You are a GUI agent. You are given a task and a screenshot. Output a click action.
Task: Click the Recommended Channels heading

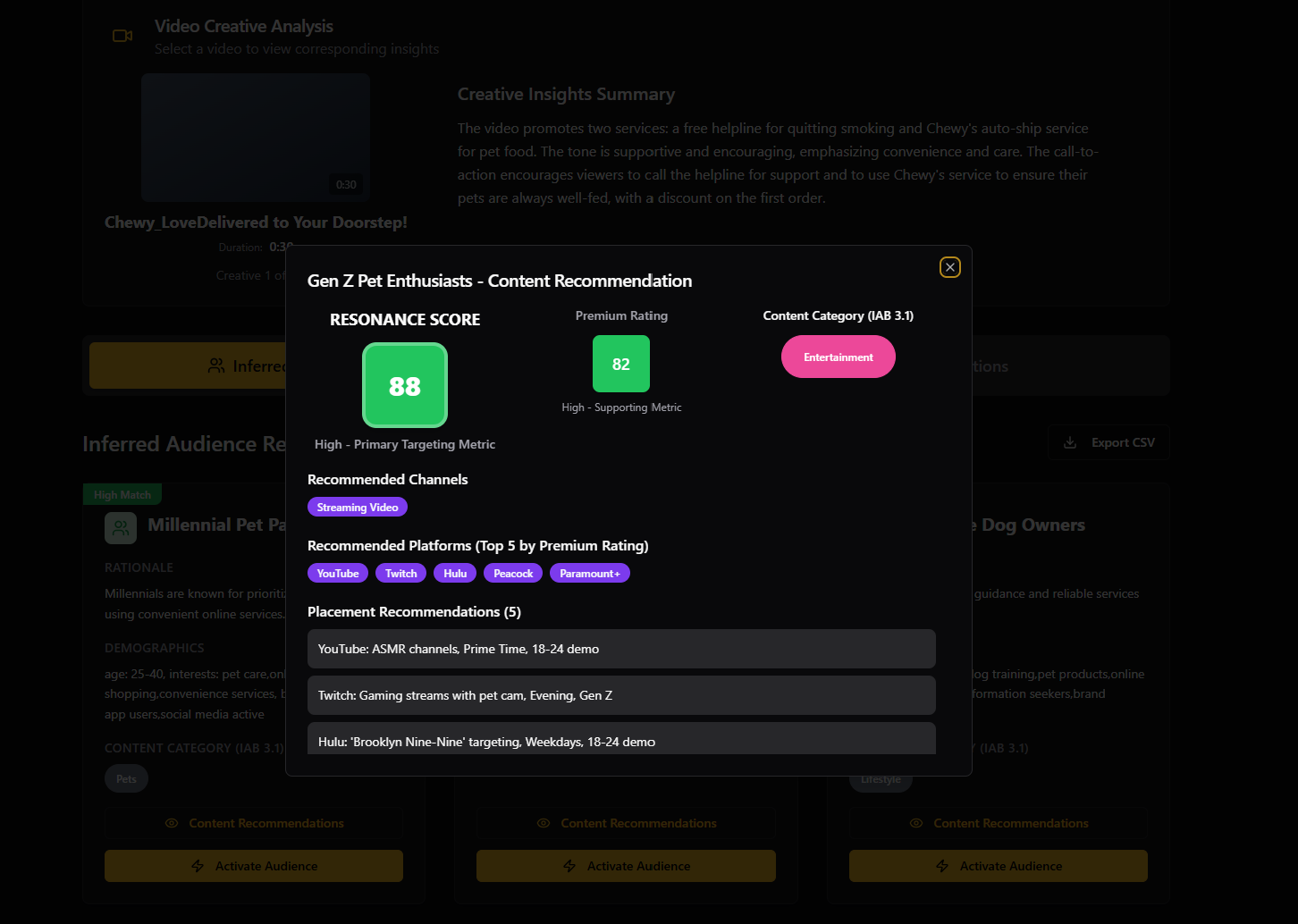click(388, 479)
